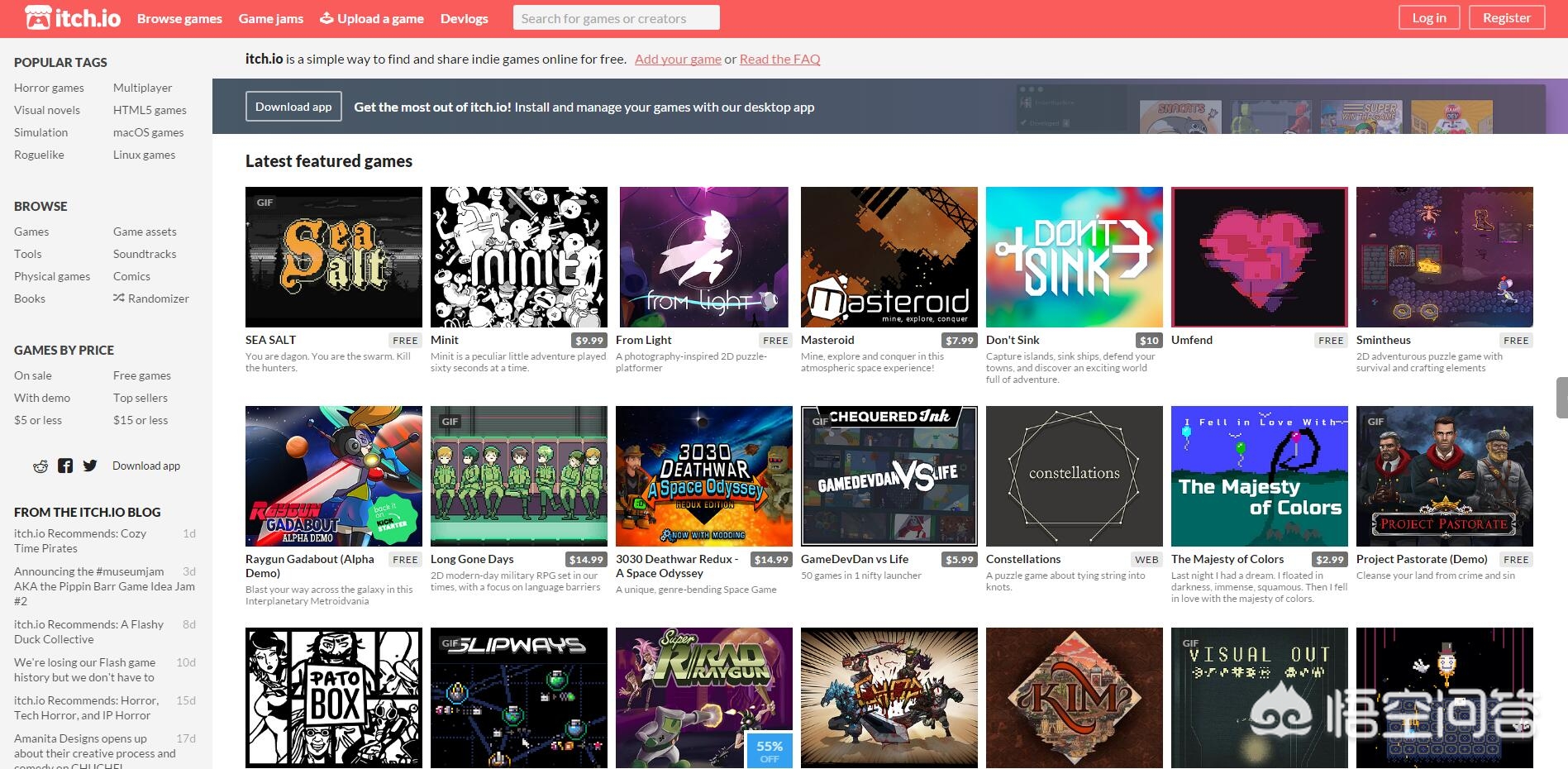Open the Constellations game thumbnail
Screen dimensions: 1568x769
click(x=1075, y=476)
